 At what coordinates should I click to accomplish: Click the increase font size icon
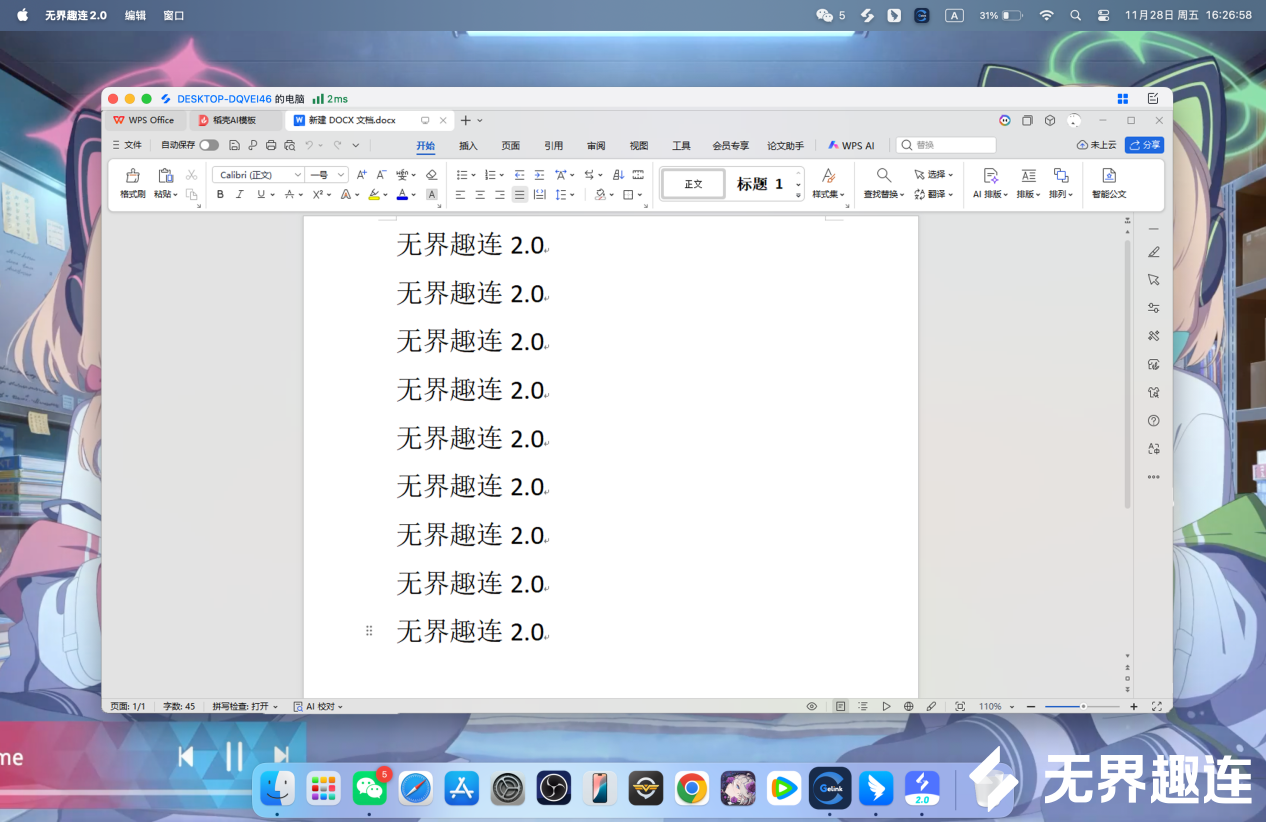(x=361, y=175)
